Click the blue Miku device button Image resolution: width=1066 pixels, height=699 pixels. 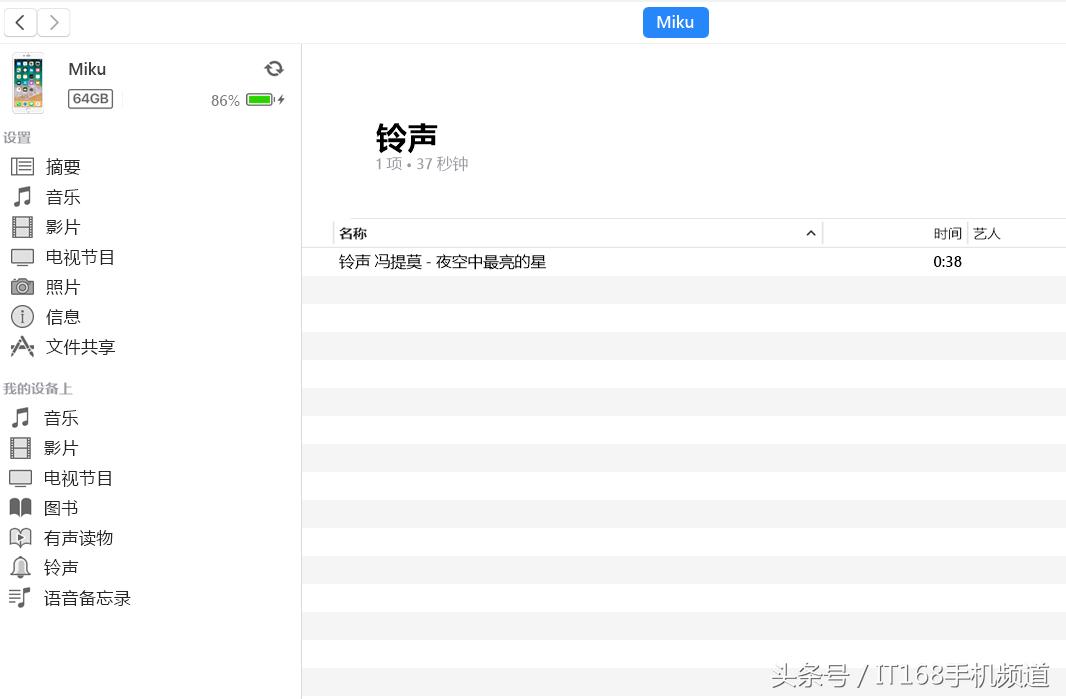coord(675,22)
